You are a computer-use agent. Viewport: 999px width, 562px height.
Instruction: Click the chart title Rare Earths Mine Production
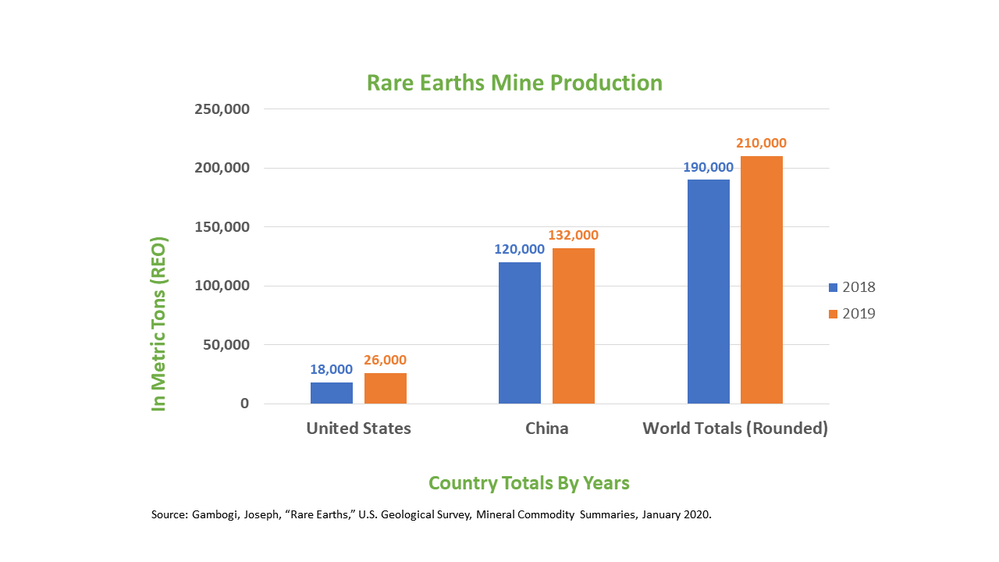pyautogui.click(x=514, y=82)
